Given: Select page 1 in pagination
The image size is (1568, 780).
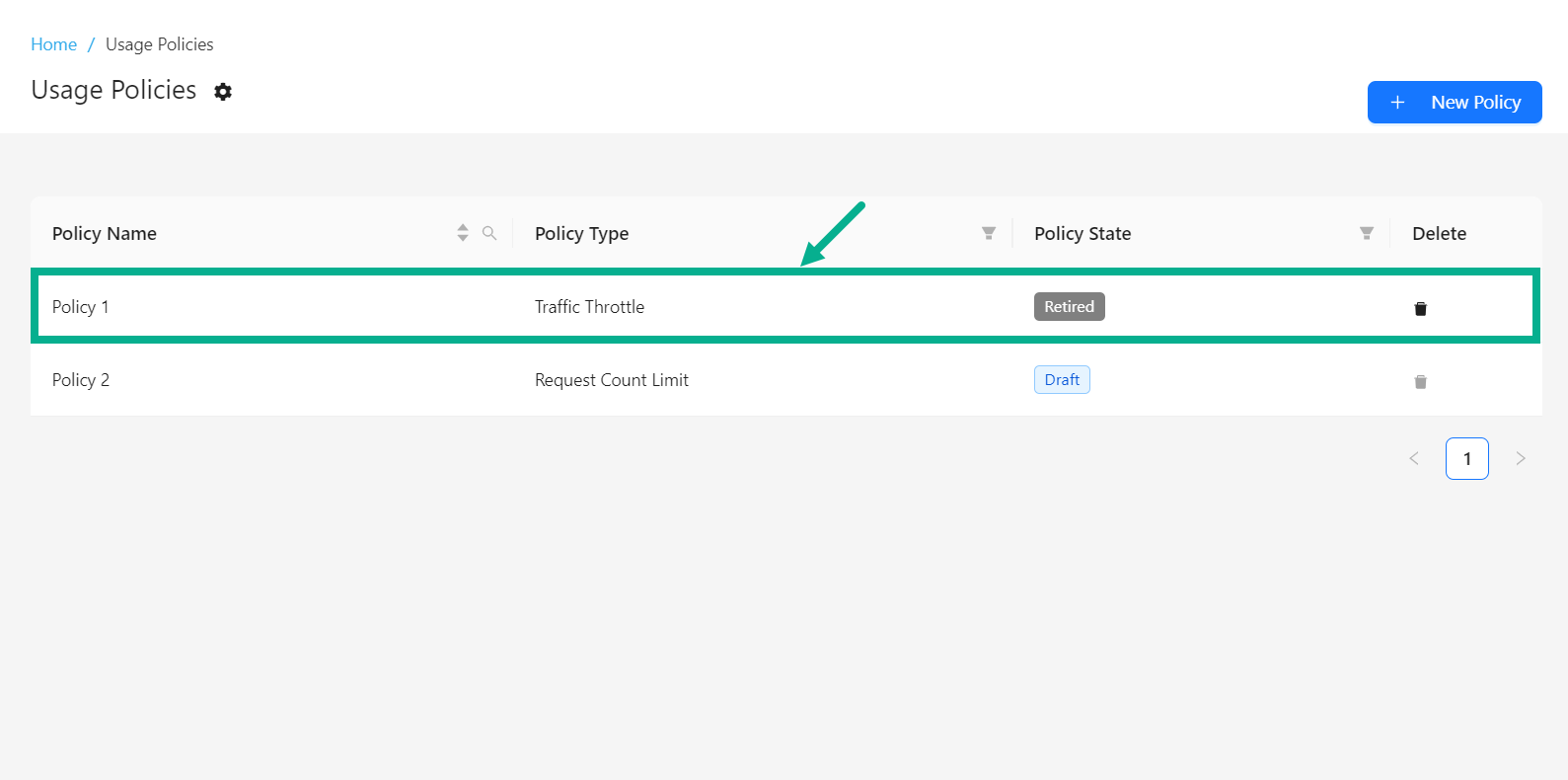Looking at the screenshot, I should coord(1466,458).
